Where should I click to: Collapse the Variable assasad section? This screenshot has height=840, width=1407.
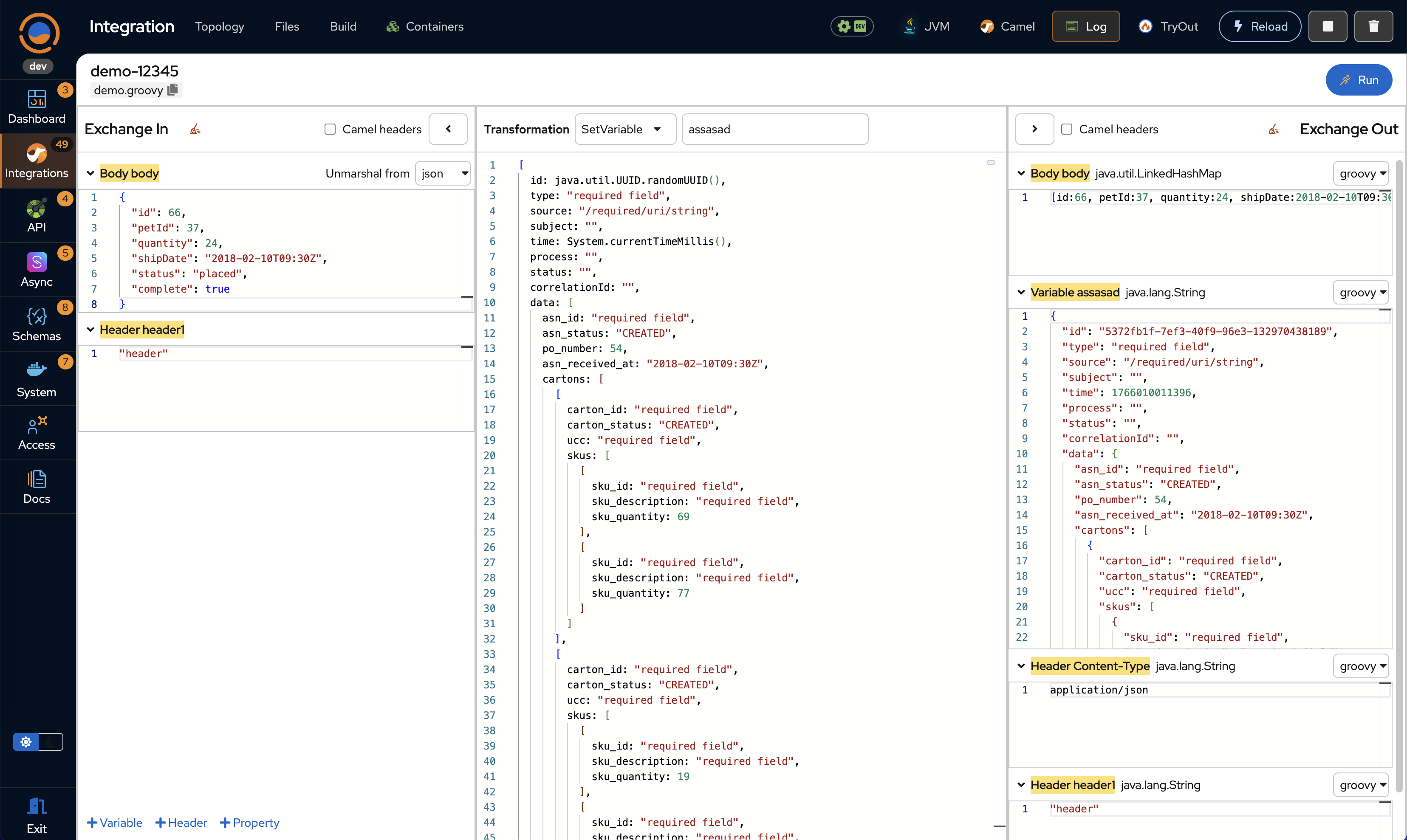1021,292
